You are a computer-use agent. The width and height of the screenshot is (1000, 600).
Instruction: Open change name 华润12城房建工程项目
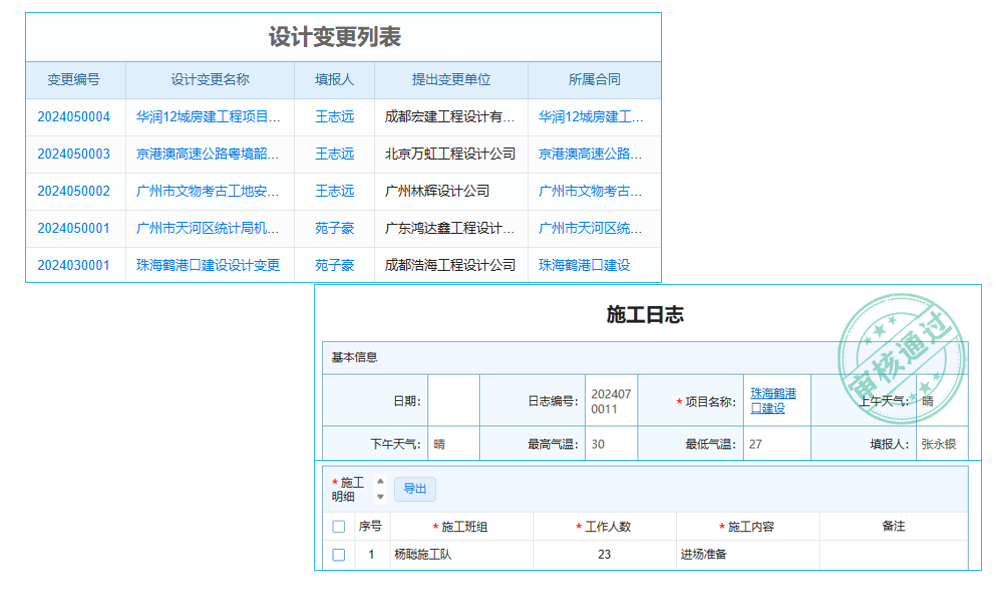point(209,117)
